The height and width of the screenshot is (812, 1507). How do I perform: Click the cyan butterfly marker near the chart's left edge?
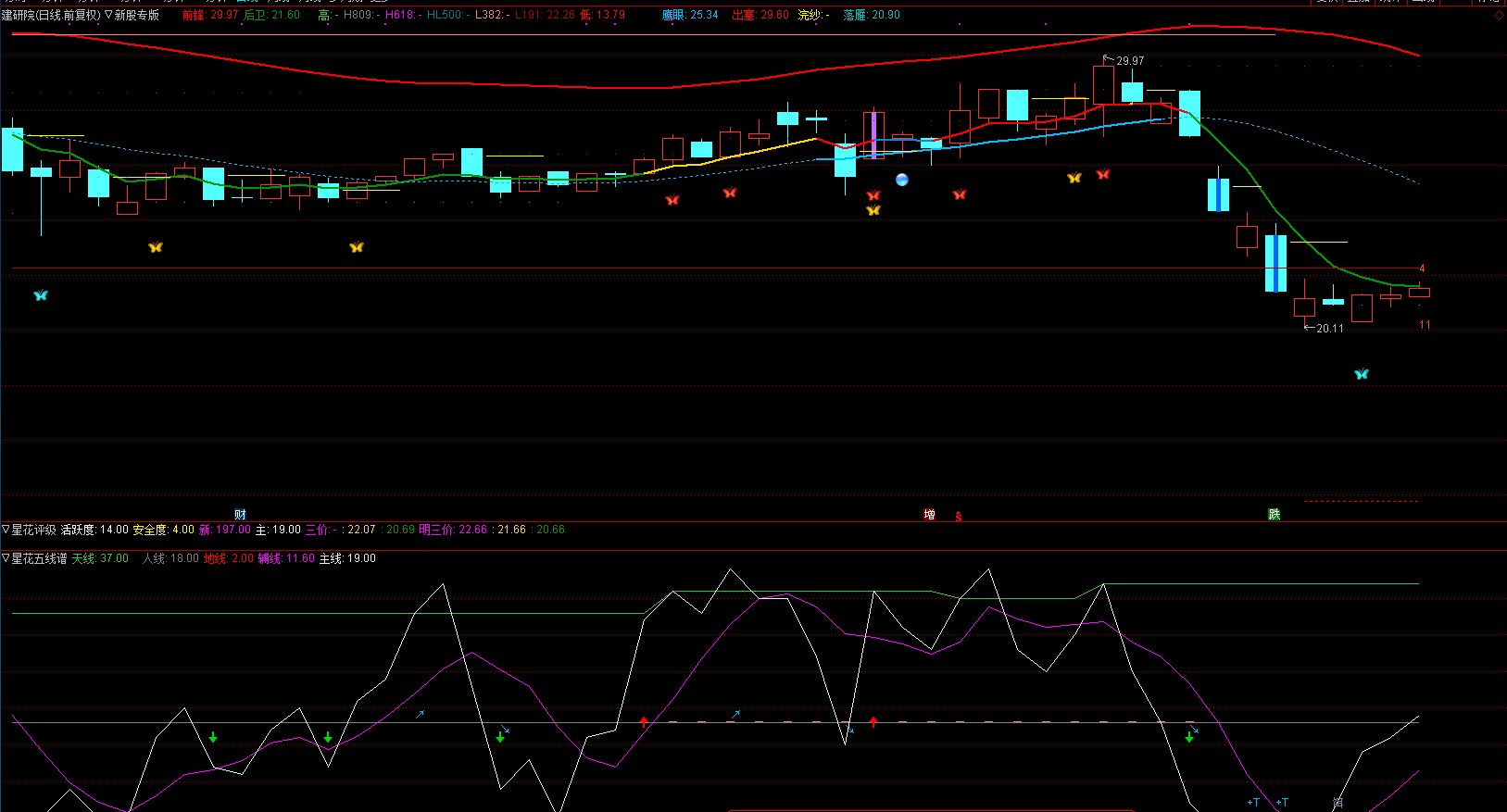(41, 295)
